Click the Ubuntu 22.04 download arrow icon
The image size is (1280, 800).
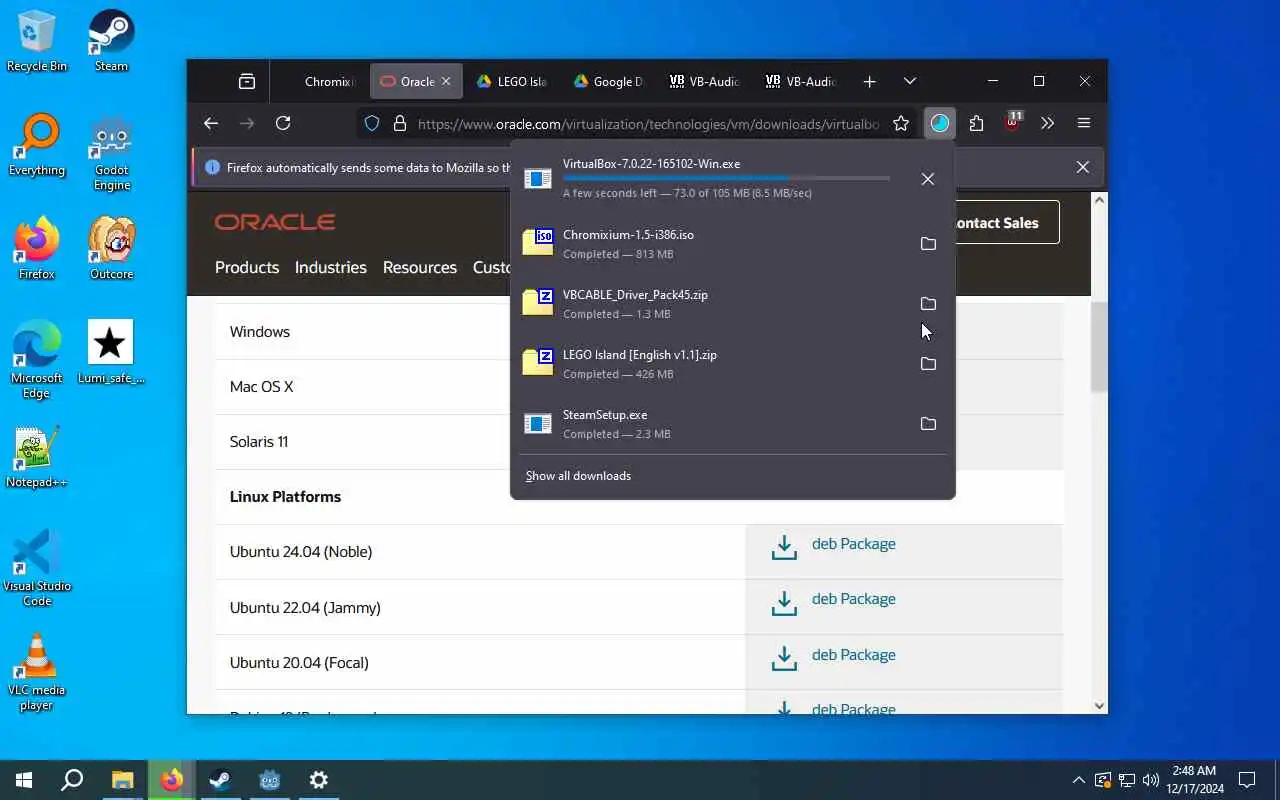[x=784, y=603]
